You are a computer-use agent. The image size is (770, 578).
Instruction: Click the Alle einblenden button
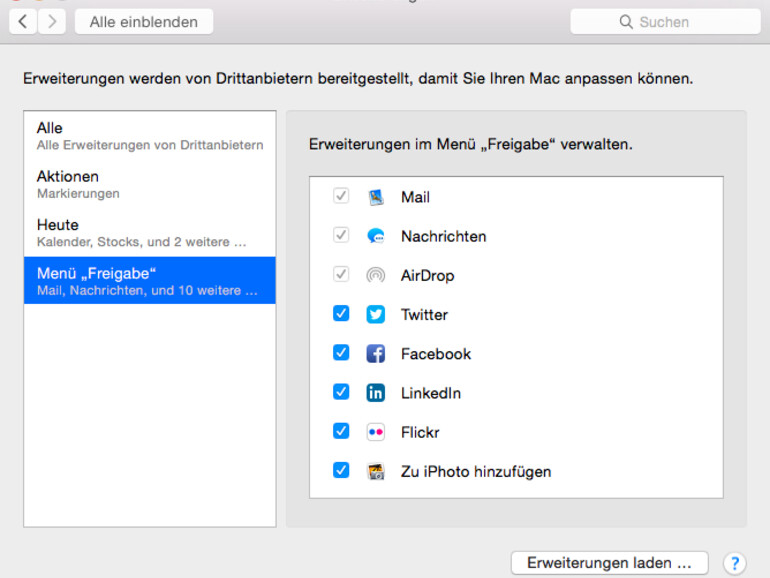point(144,22)
